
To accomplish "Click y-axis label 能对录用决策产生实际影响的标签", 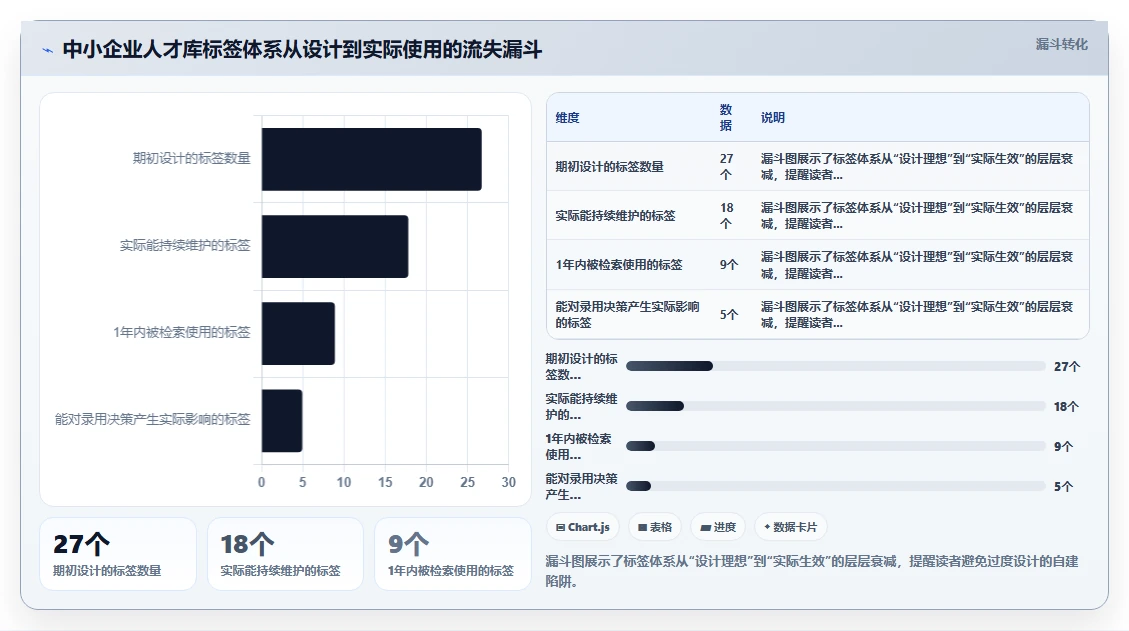I will point(153,420).
